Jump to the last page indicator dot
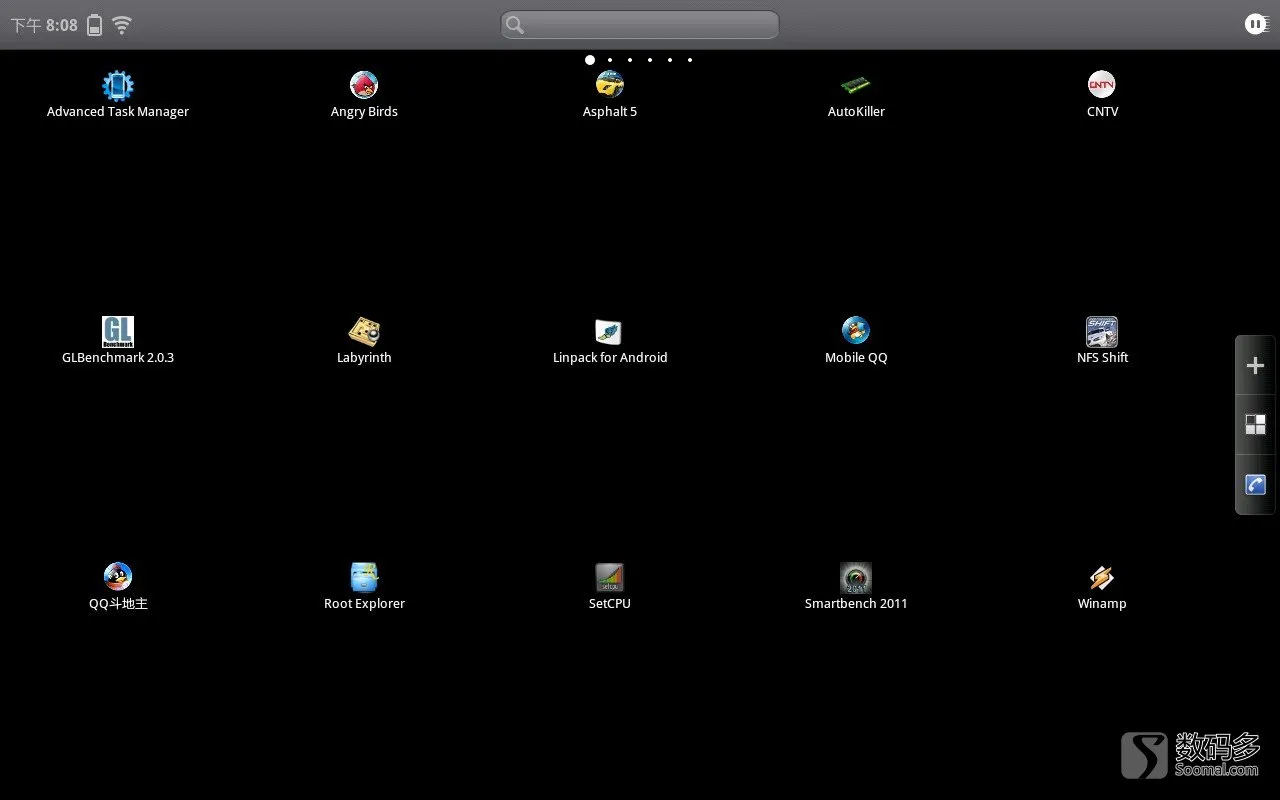The width and height of the screenshot is (1280, 800). coord(690,60)
